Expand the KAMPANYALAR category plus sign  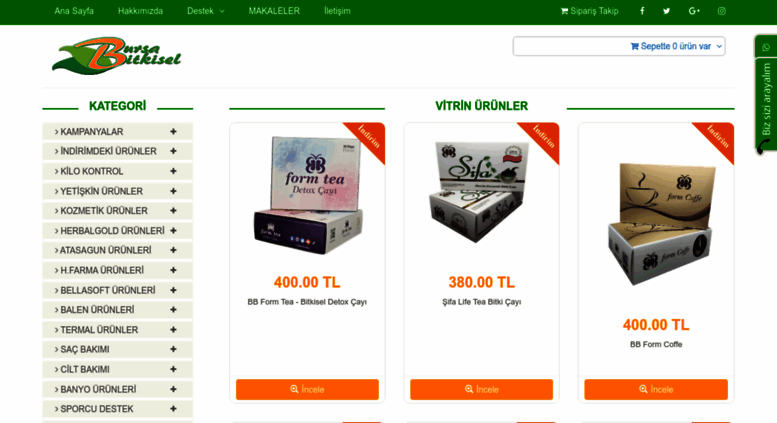coord(173,132)
